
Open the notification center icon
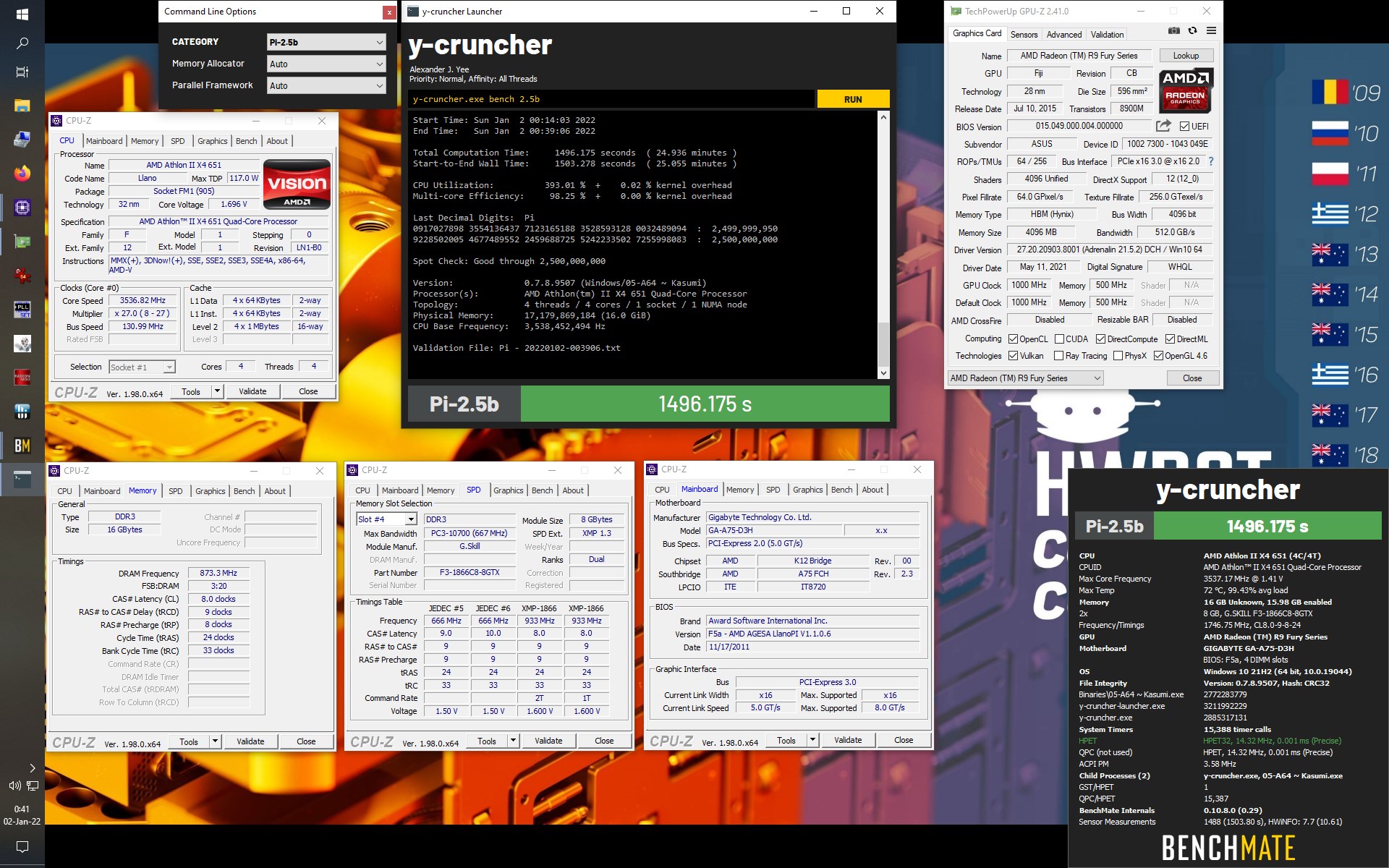[x=22, y=846]
